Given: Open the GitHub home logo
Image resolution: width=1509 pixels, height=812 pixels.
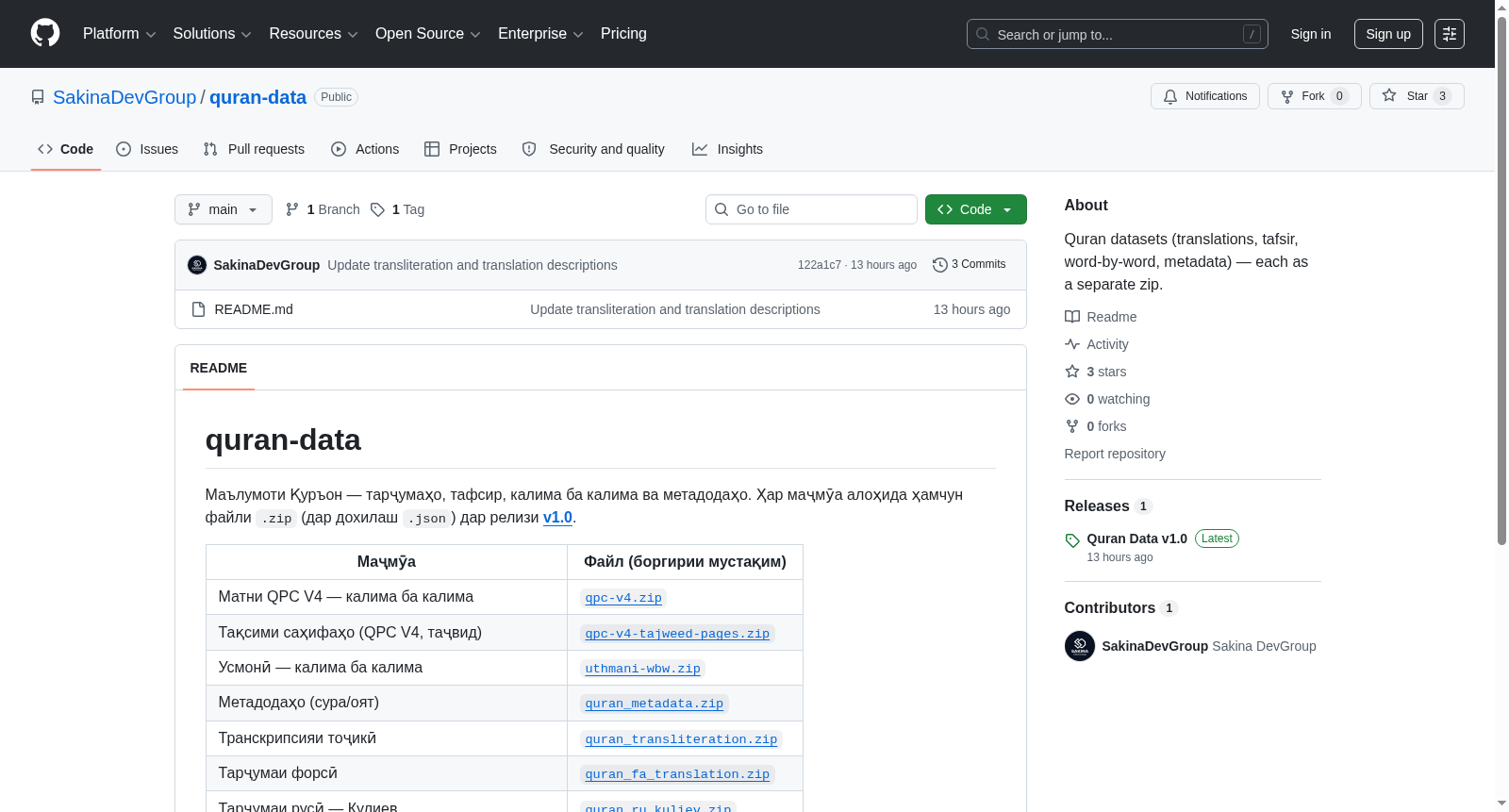Looking at the screenshot, I should coord(45,33).
